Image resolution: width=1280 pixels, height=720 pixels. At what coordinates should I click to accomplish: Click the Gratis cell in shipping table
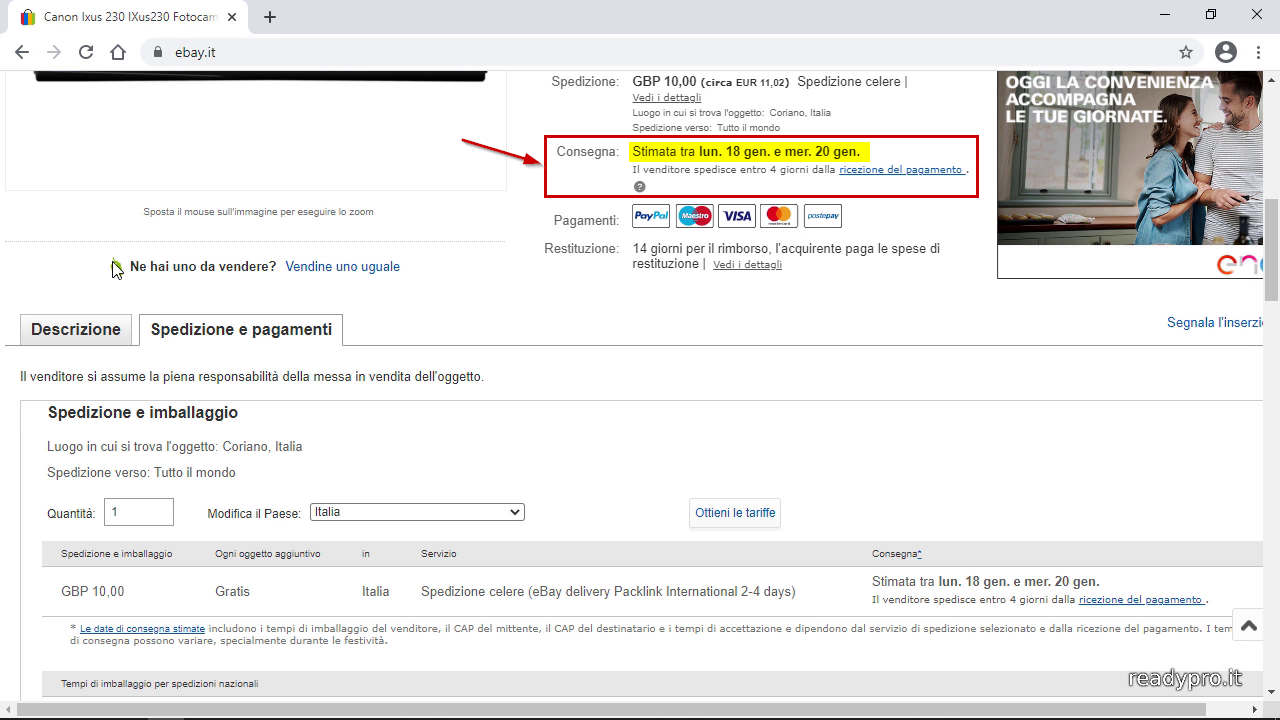(232, 592)
